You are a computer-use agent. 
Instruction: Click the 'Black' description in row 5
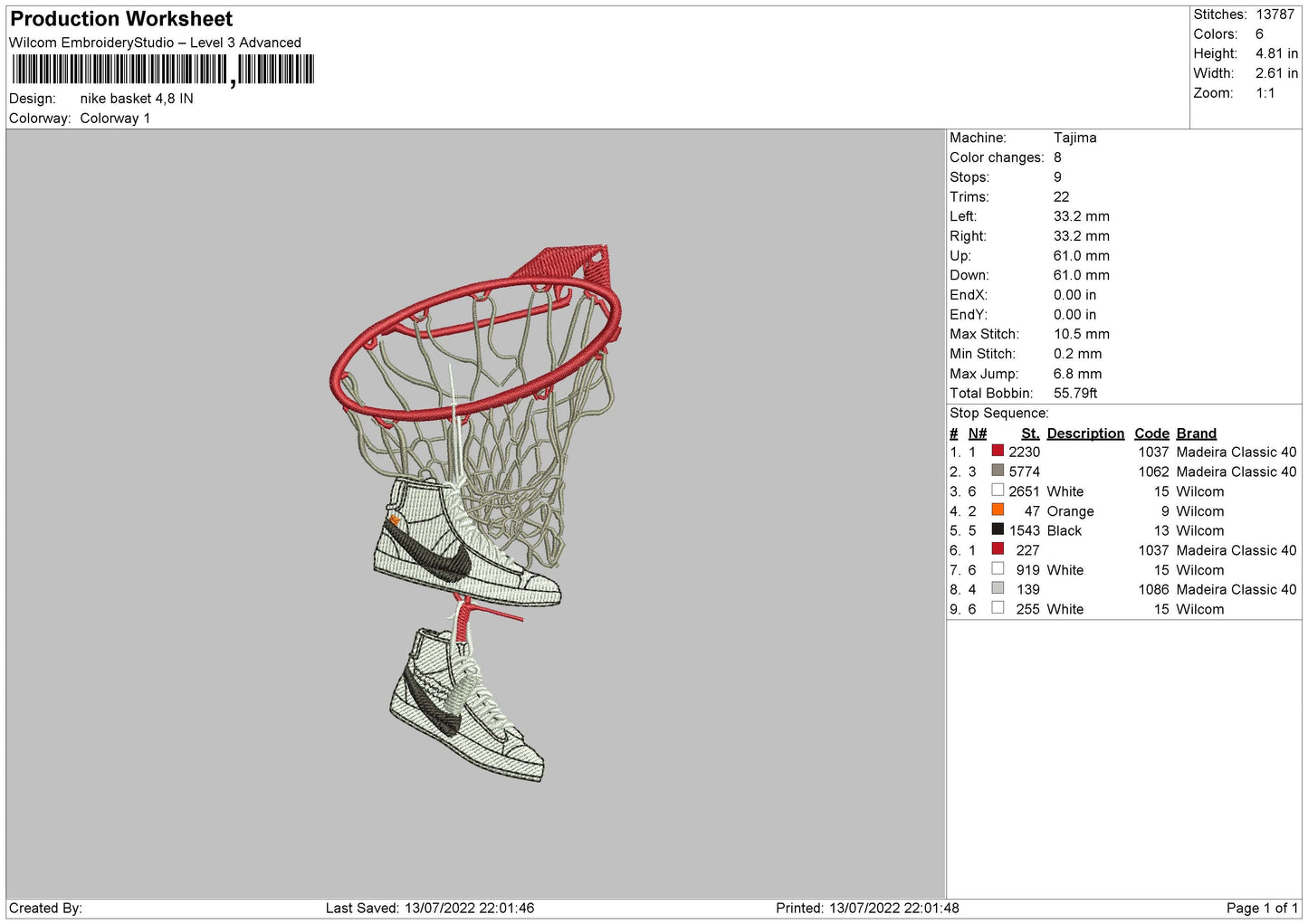coord(1064,531)
